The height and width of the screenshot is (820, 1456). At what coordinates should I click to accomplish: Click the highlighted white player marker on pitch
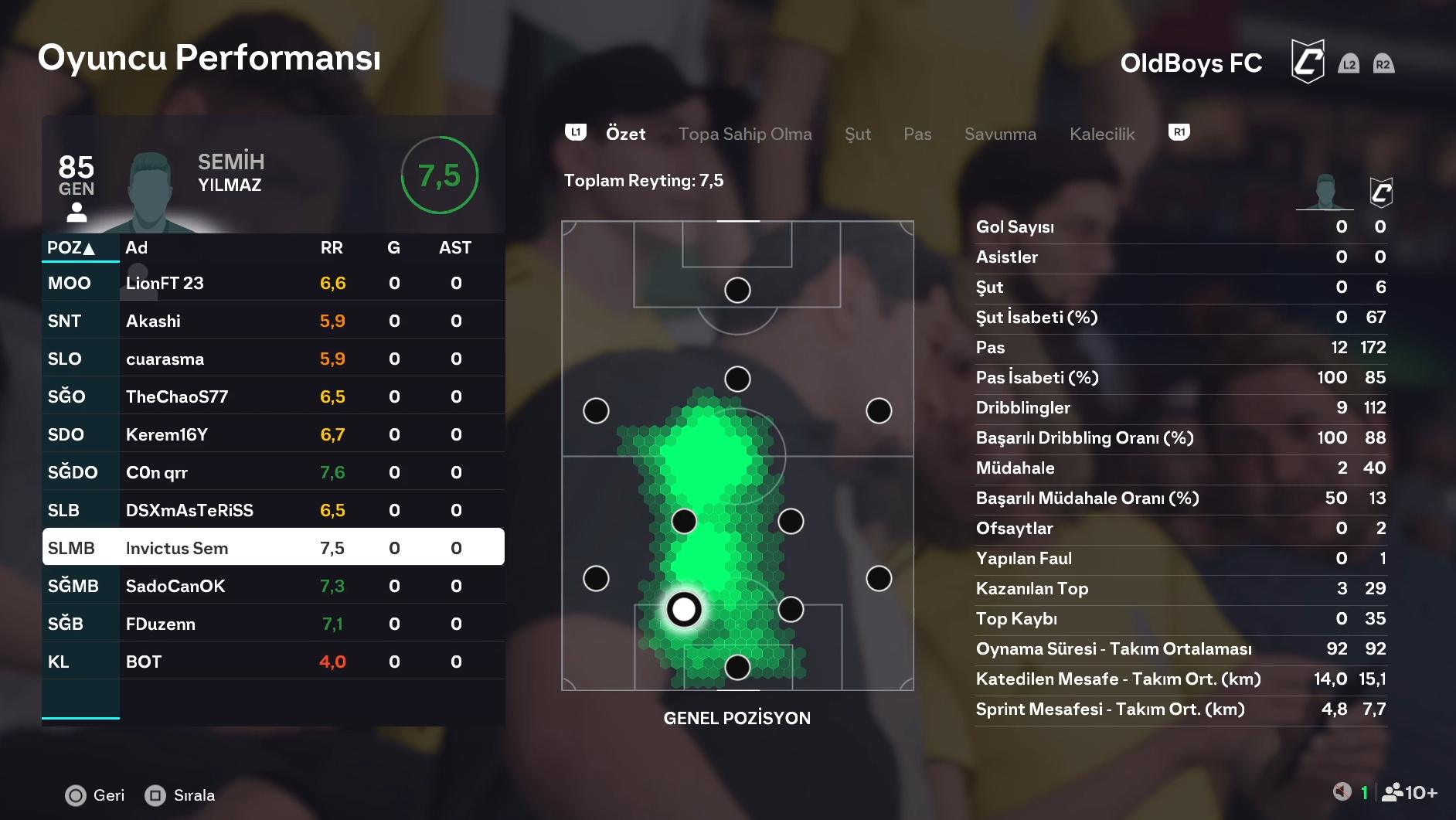coord(684,609)
